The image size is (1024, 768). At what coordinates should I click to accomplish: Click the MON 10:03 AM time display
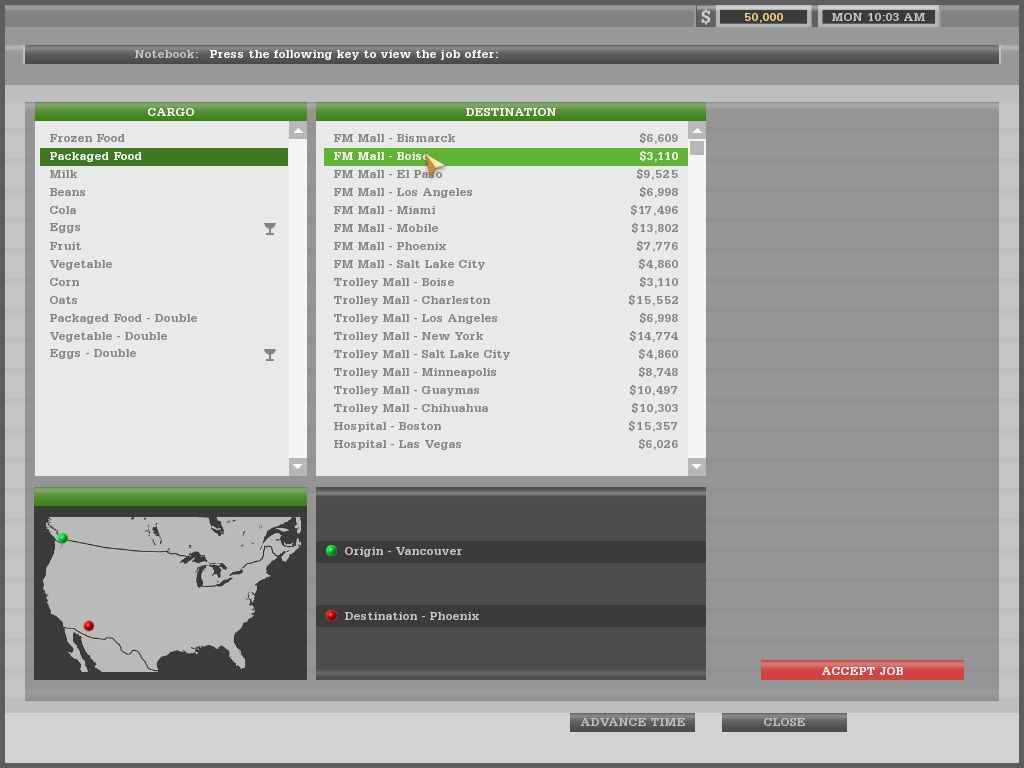(x=878, y=16)
